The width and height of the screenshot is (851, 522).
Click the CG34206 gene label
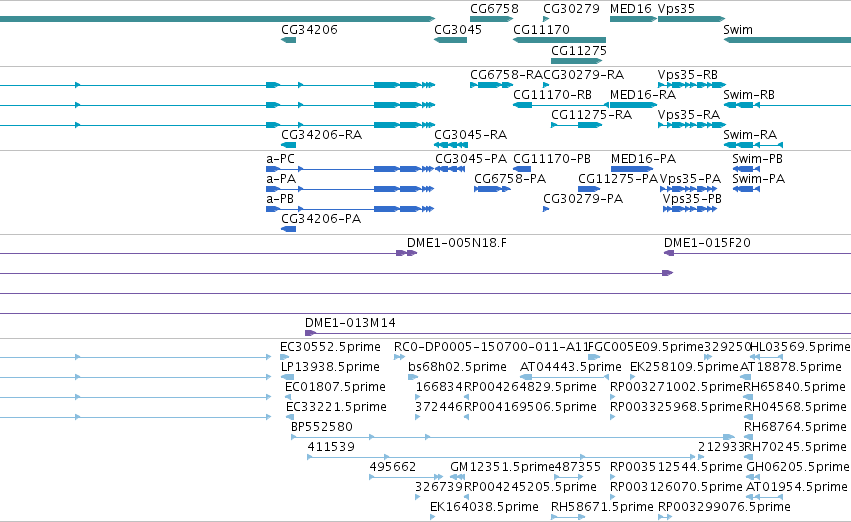(x=309, y=30)
